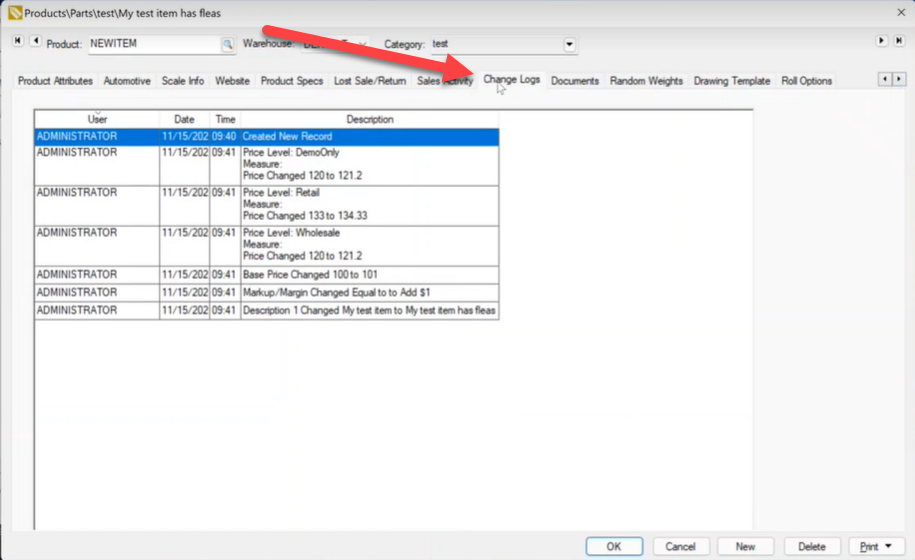Screen dimensions: 915x560
Task: Click the New button
Action: 745,547
